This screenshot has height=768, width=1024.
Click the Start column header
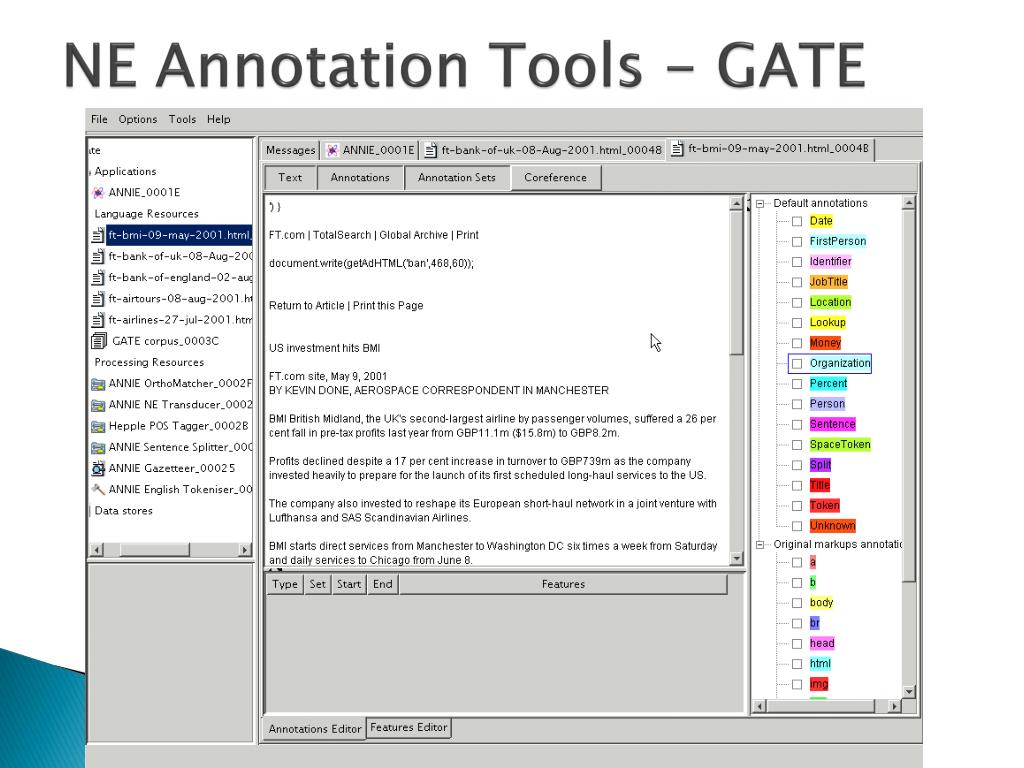[349, 584]
